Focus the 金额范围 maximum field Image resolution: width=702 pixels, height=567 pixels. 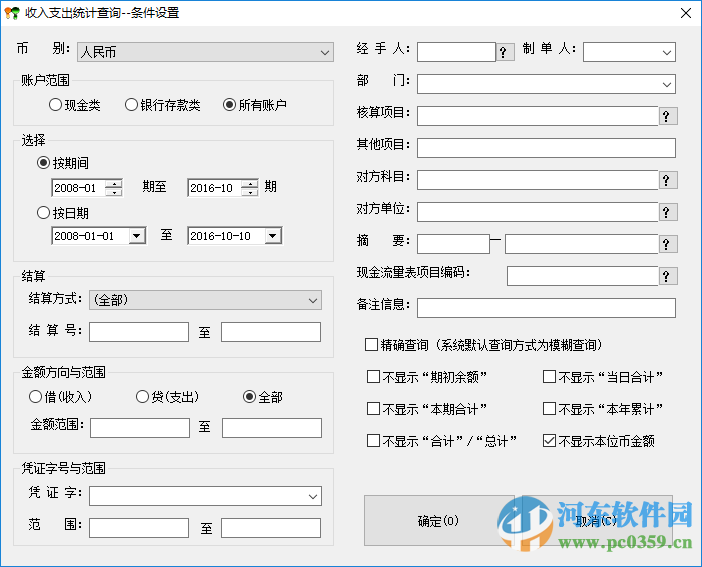click(272, 428)
